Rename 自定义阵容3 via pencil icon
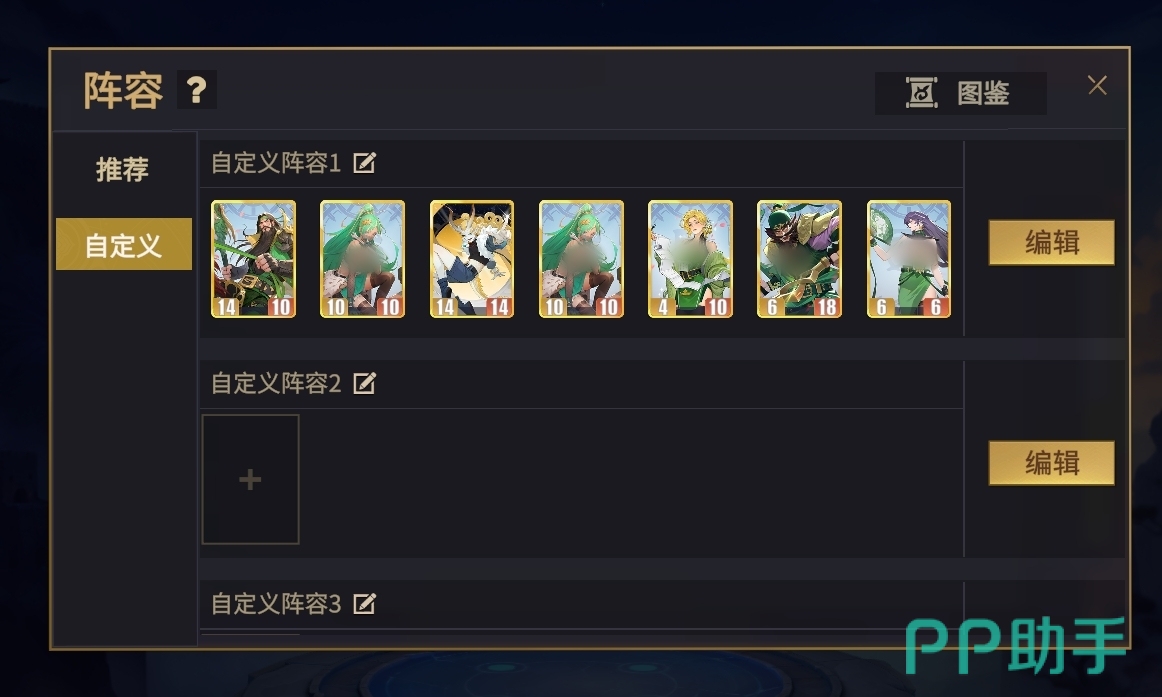 [x=364, y=604]
